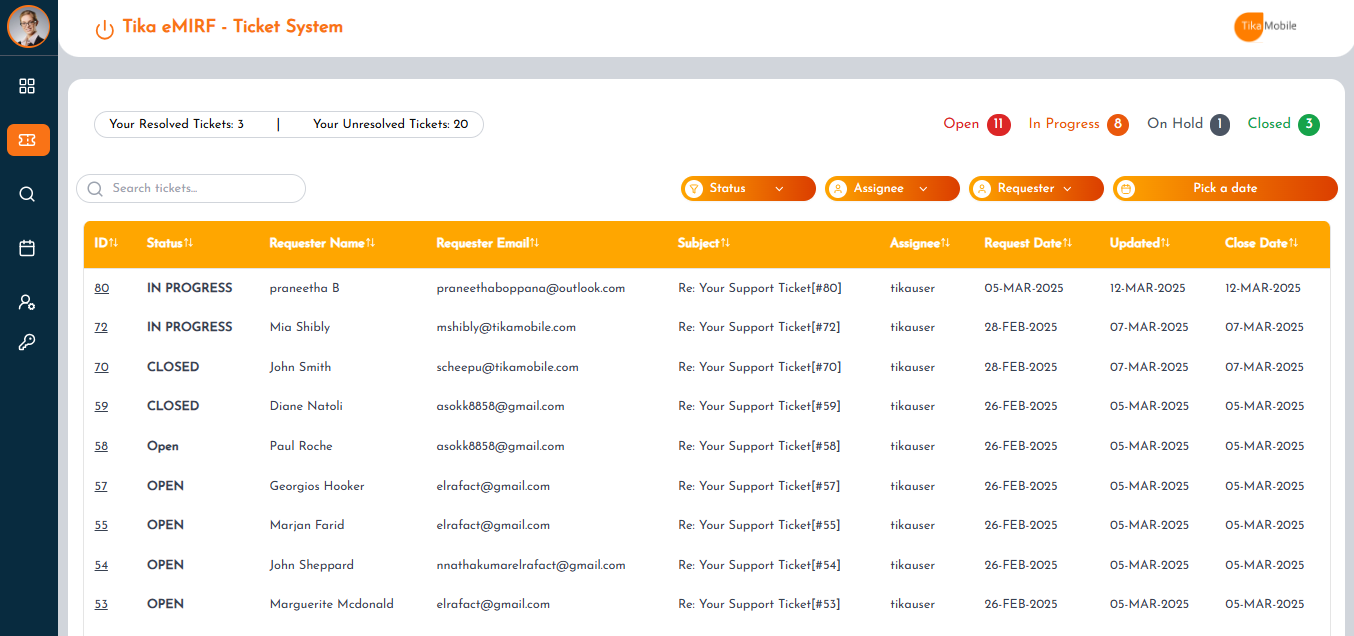
Task: Click email praneethaboppana@outlook.com
Action: coord(531,288)
